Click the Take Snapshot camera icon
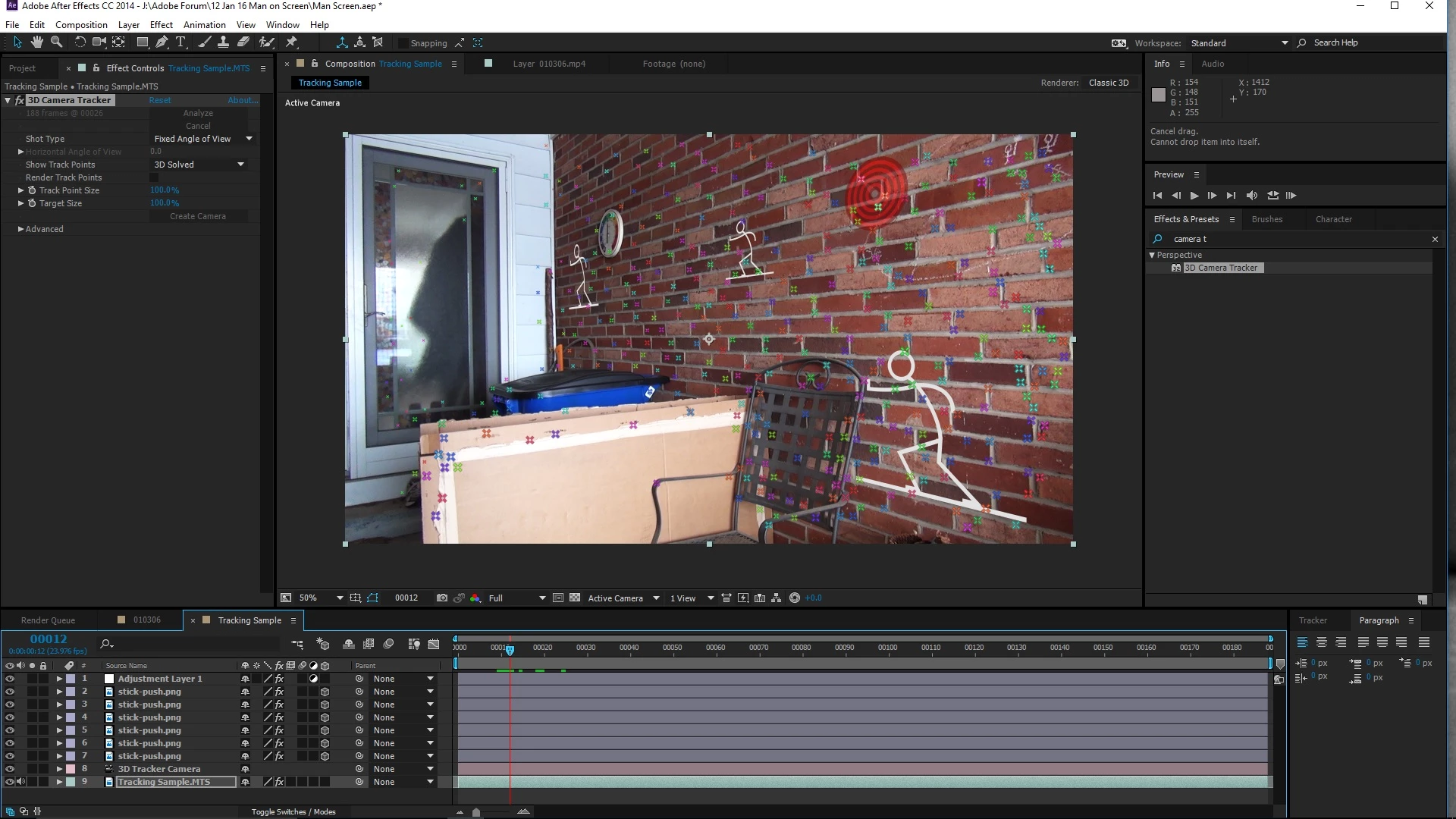Viewport: 1456px width, 819px height. pos(442,598)
